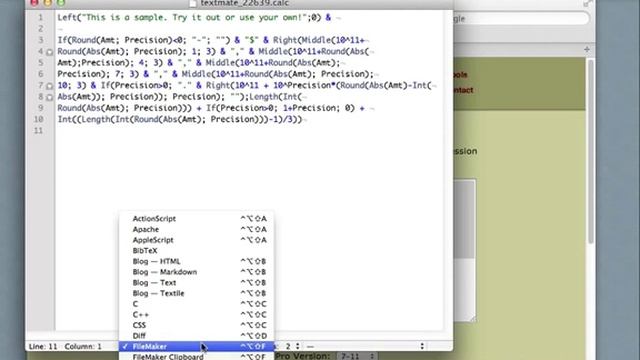Switch language to CSS

pyautogui.click(x=196, y=325)
